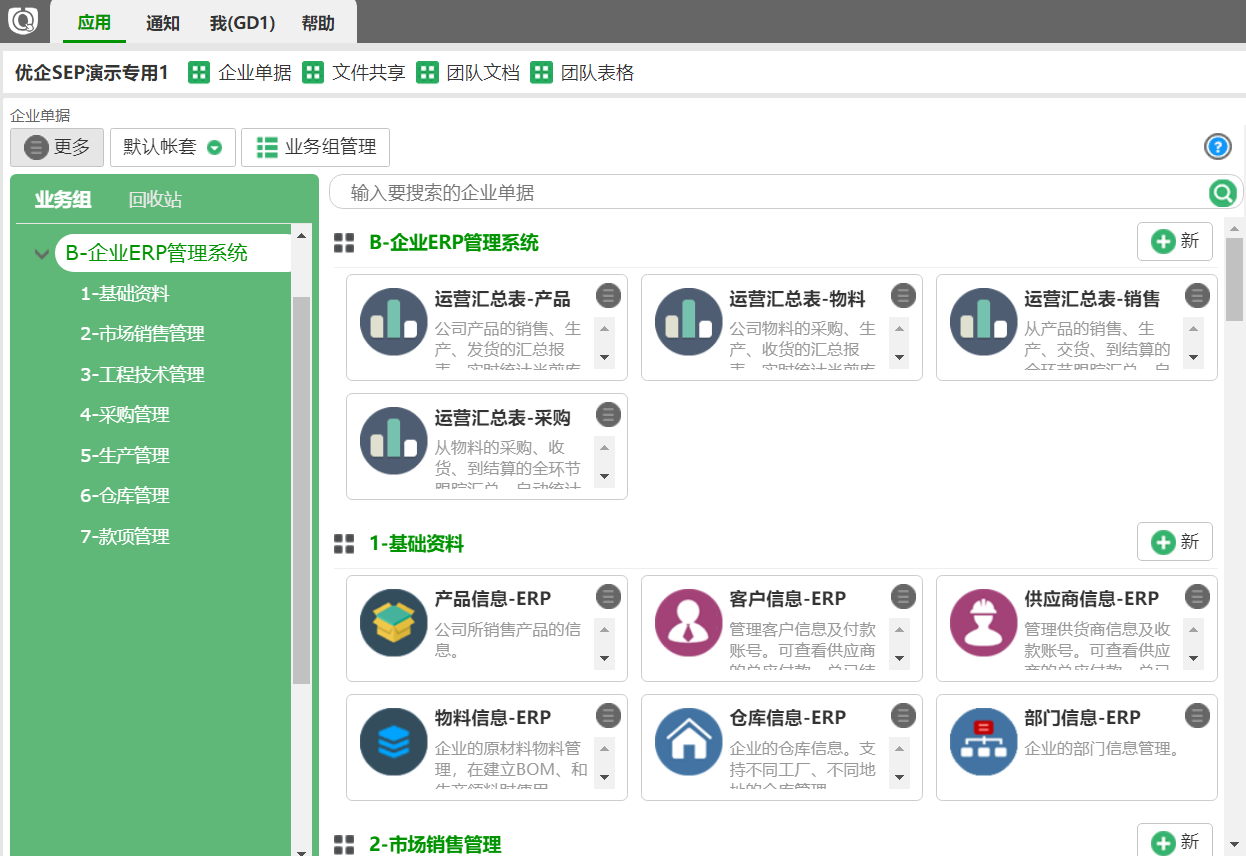Select 1-基础资料 in the tree

click(x=125, y=294)
